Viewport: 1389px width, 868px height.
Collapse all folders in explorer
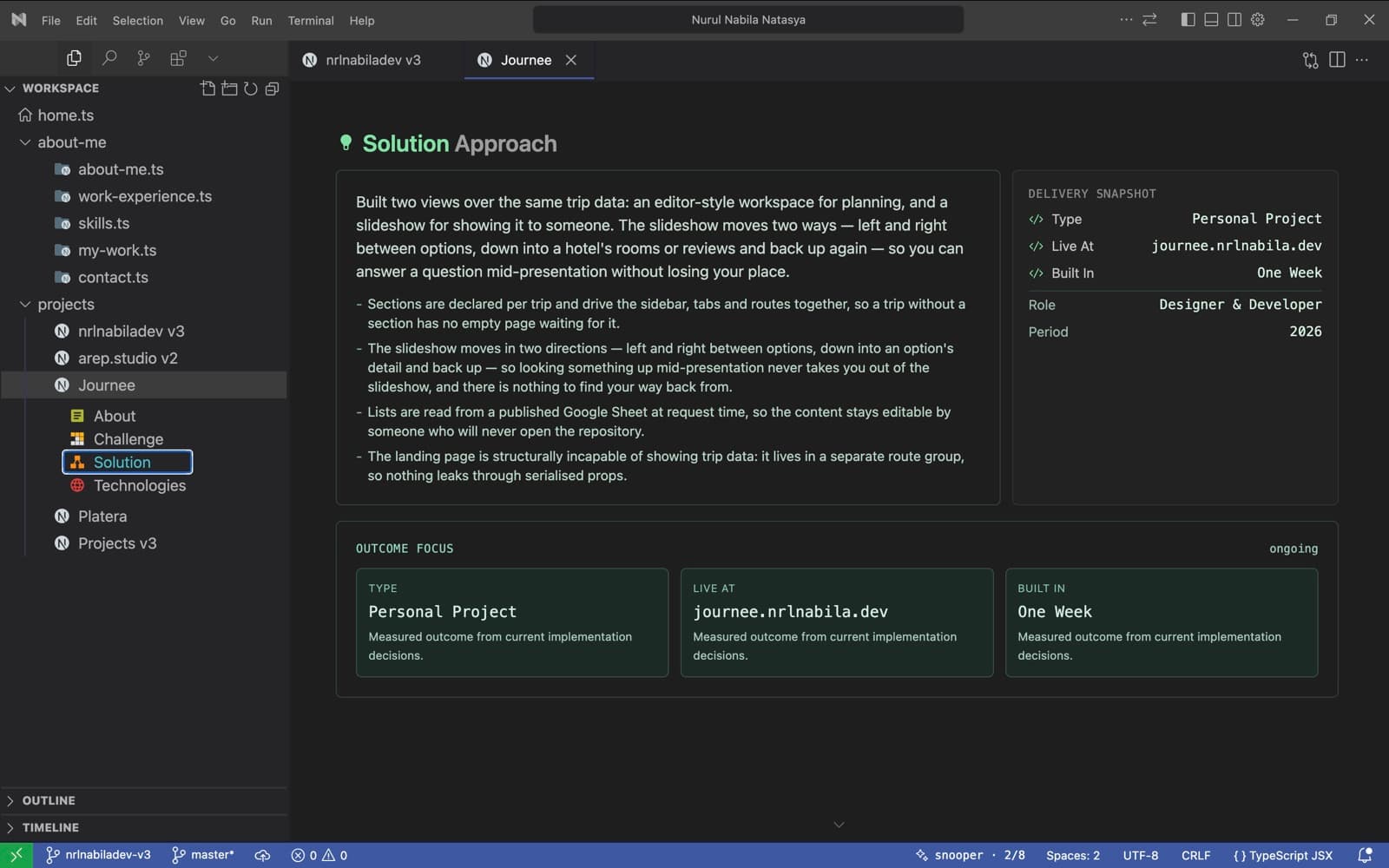[273, 89]
